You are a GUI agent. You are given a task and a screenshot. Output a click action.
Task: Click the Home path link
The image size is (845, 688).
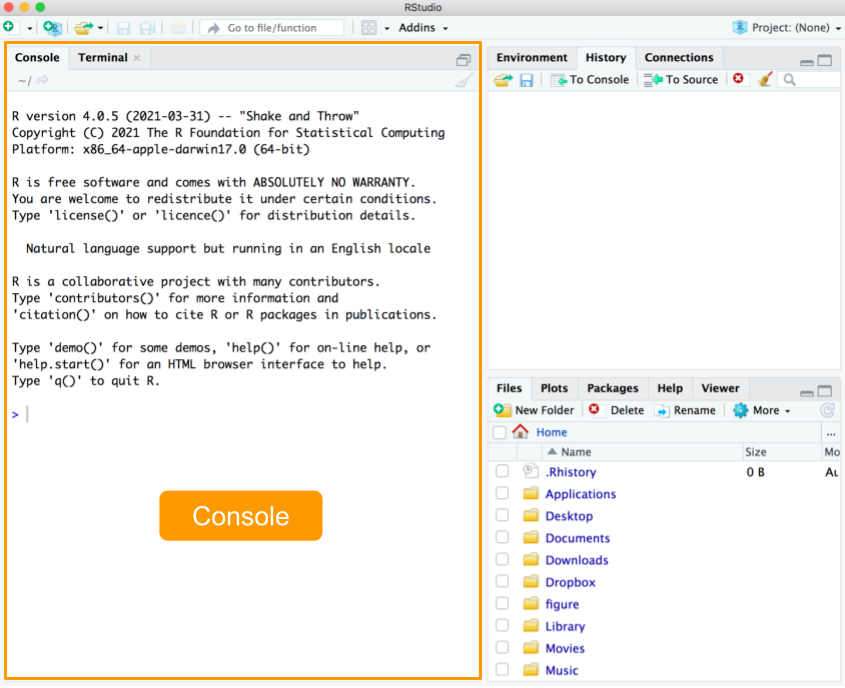click(551, 433)
